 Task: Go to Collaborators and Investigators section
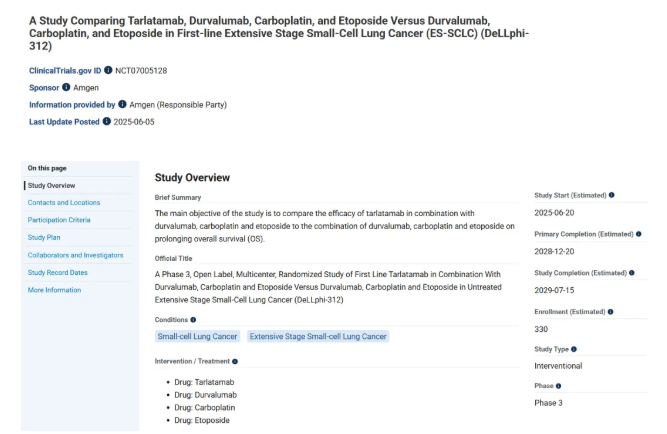pyautogui.click(x=76, y=255)
